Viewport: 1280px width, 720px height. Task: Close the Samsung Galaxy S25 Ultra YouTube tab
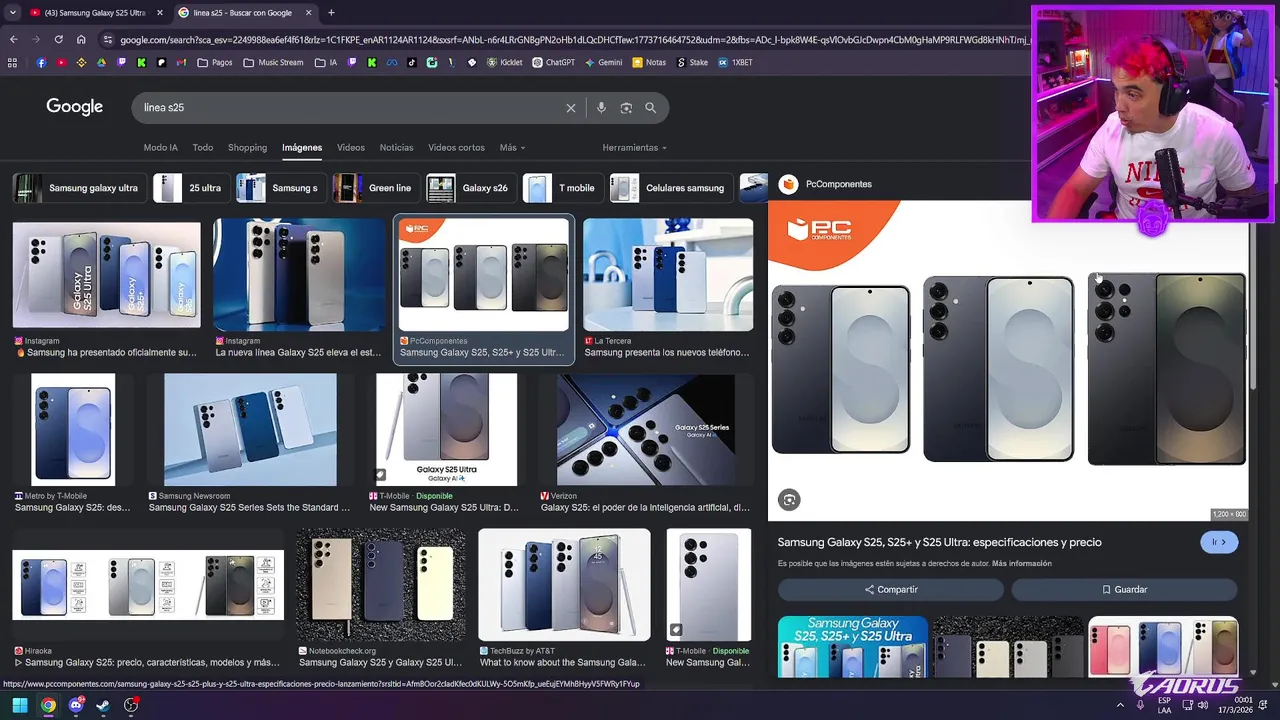[x=160, y=13]
